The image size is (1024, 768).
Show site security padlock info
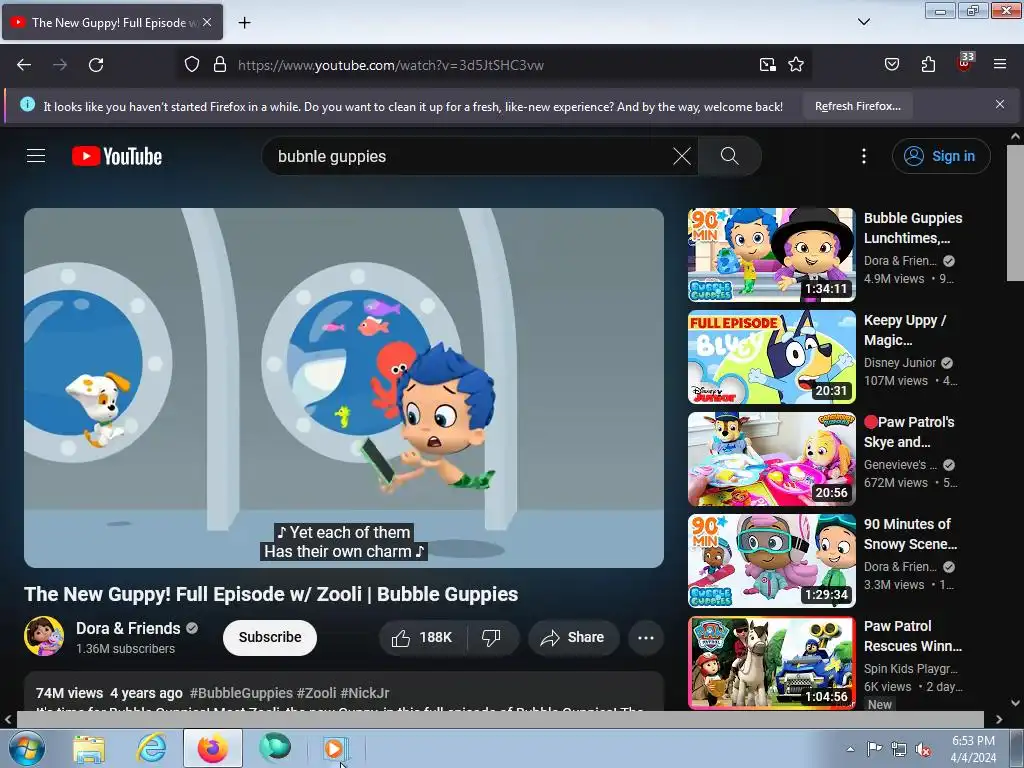click(220, 65)
